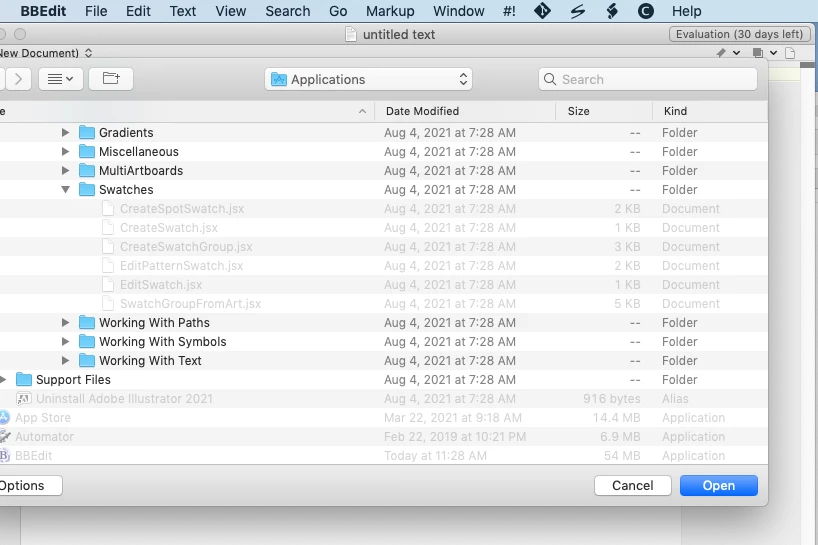Select the MultiArtboards folder icon
Screen dimensions: 818x545
point(87,171)
